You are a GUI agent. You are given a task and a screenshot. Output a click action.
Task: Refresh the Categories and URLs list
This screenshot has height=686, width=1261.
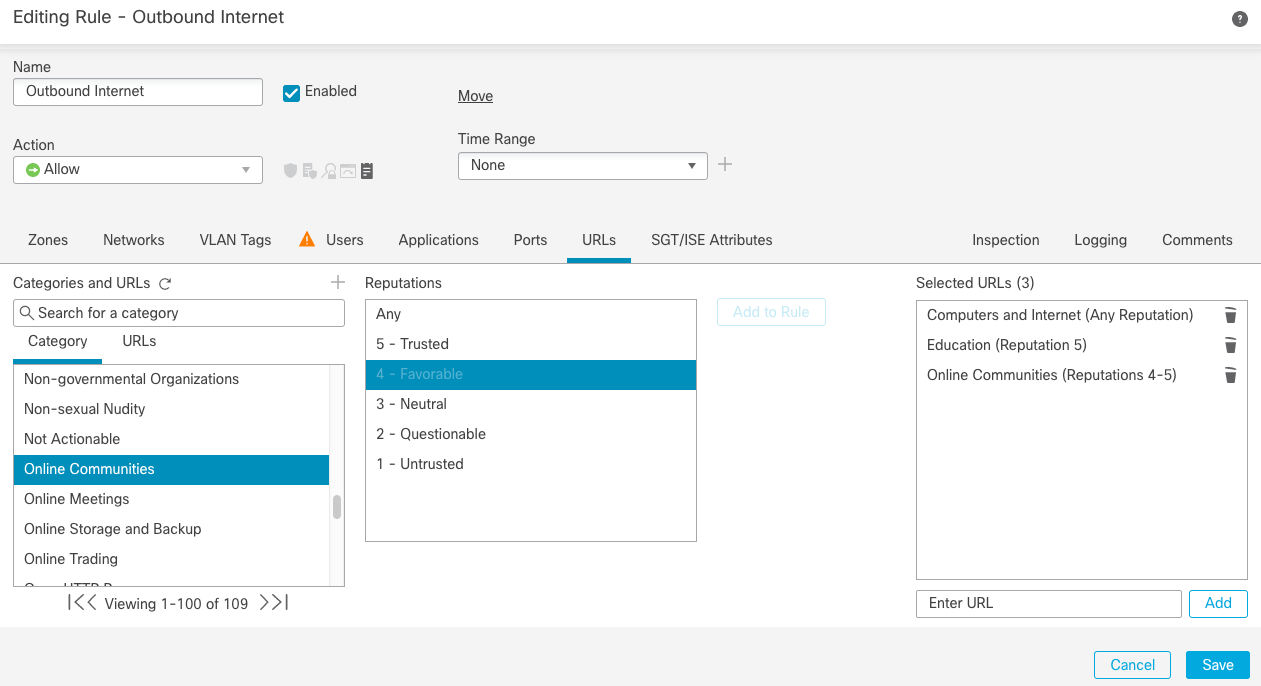(166, 284)
